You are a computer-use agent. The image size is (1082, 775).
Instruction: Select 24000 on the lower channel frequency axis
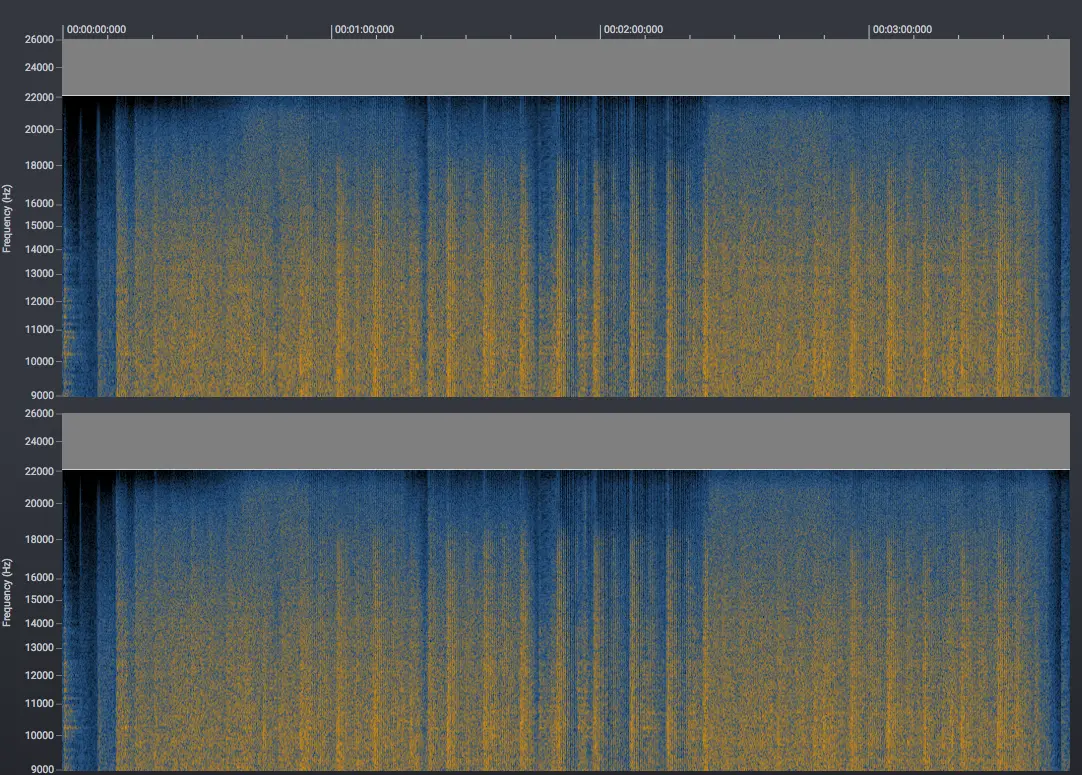40,442
